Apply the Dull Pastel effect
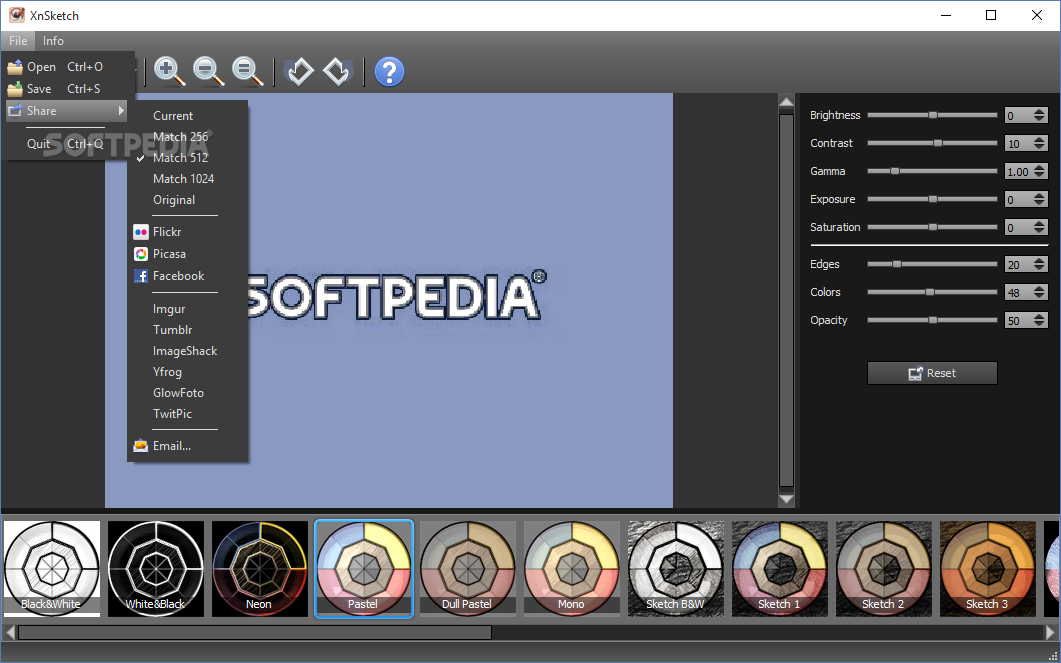Screen dimensions: 1061x663 (468, 568)
